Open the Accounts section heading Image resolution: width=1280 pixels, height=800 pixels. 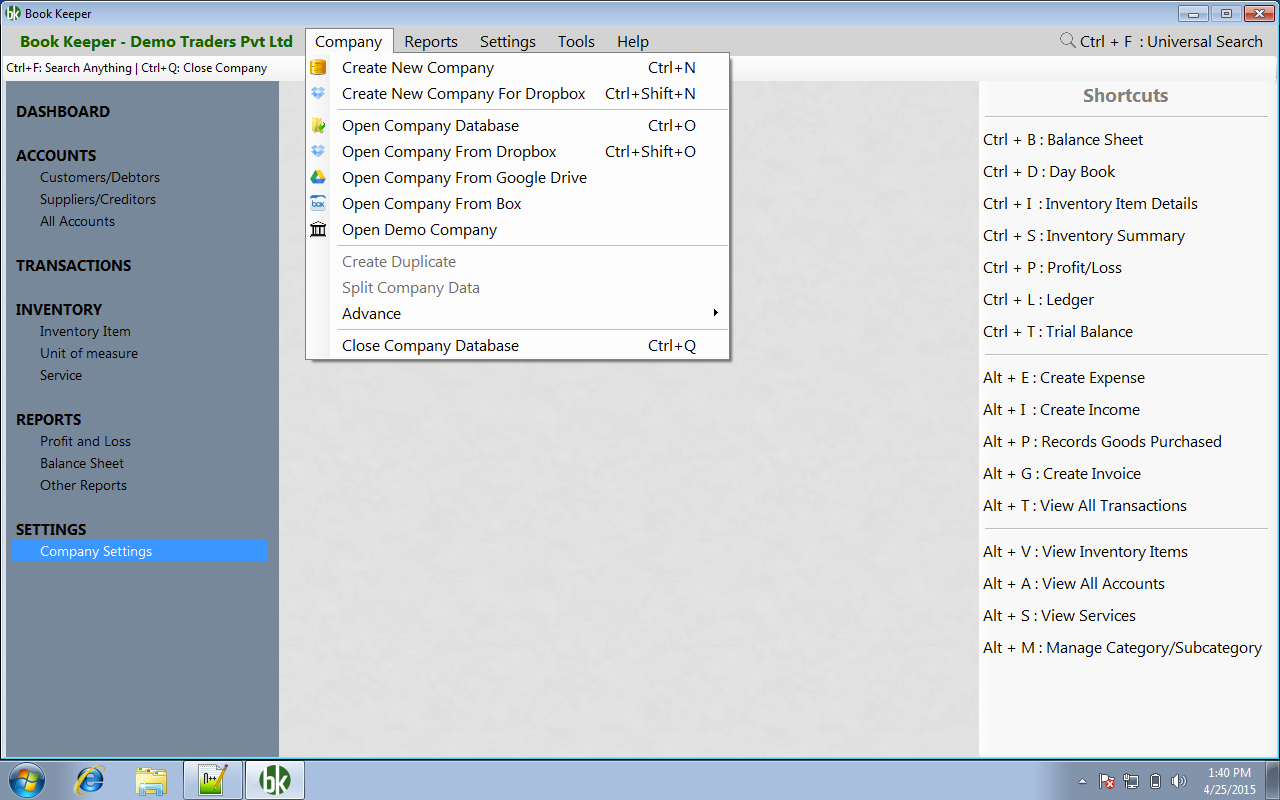point(56,156)
